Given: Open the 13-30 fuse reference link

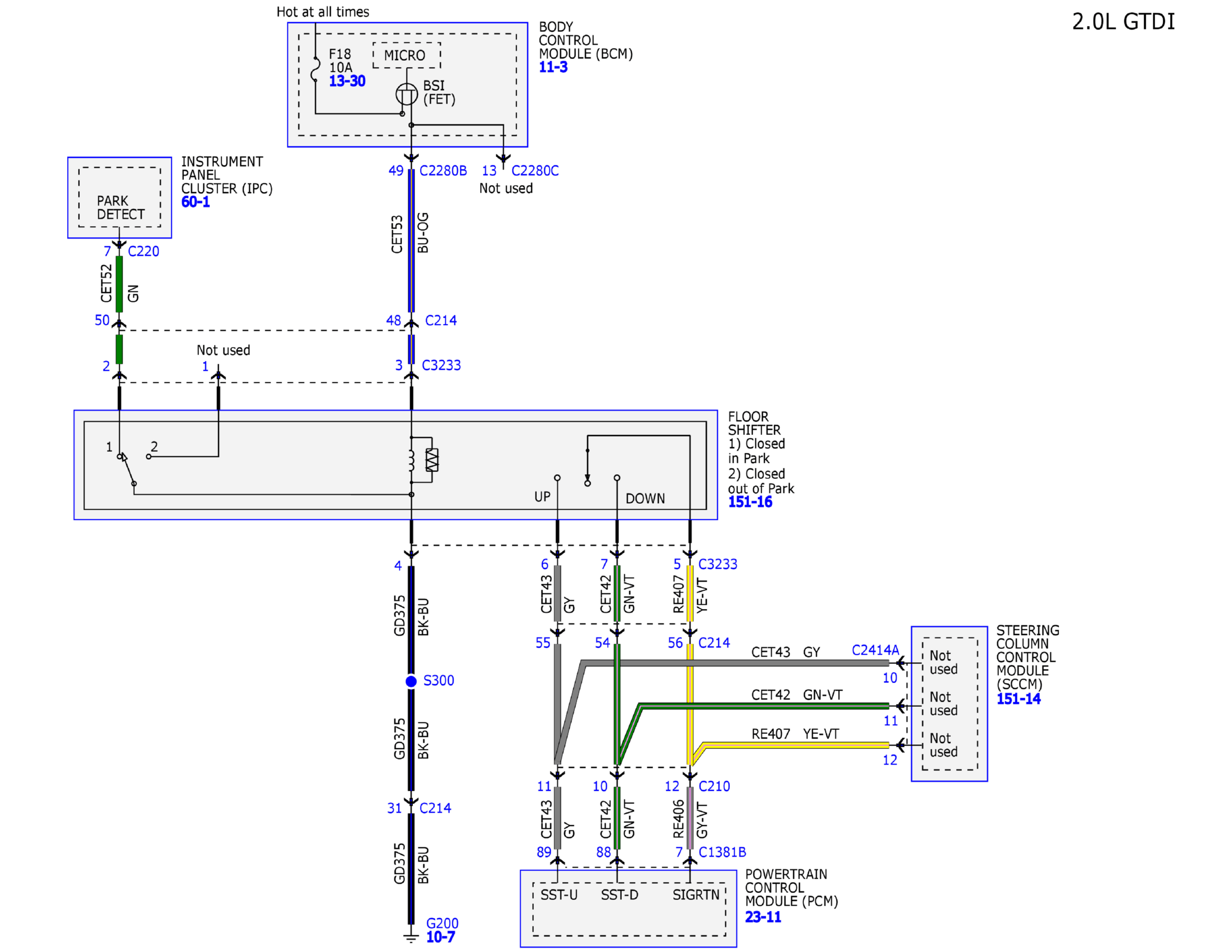Looking at the screenshot, I should pyautogui.click(x=346, y=81).
